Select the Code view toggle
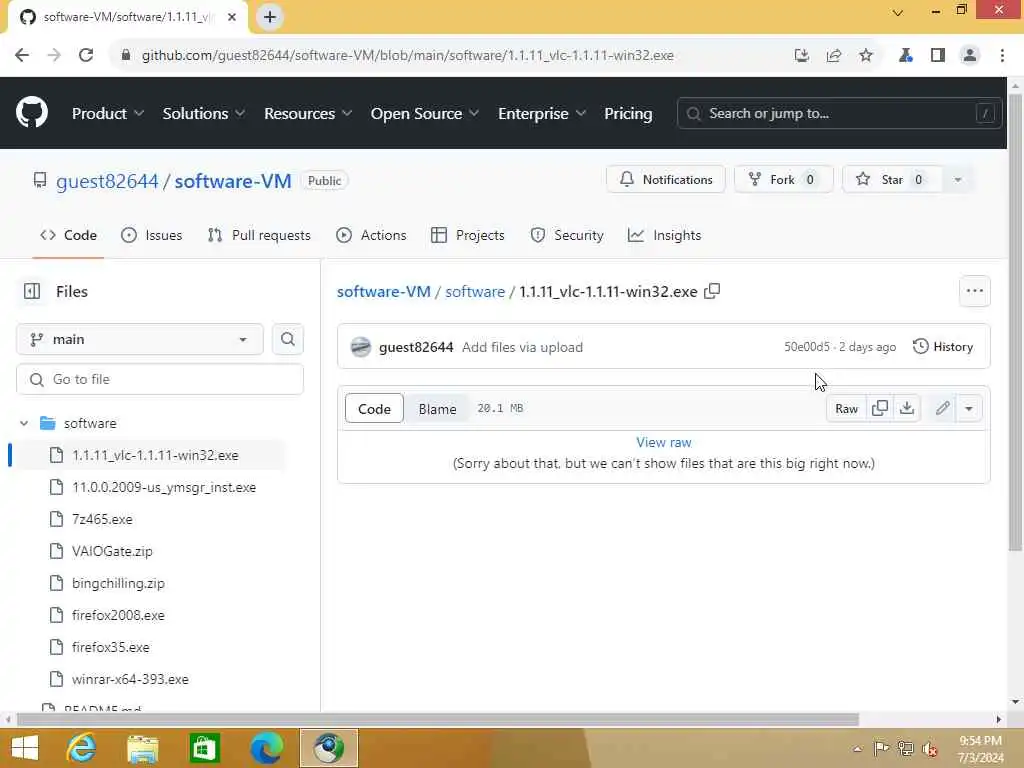This screenshot has height=768, width=1024. (374, 409)
